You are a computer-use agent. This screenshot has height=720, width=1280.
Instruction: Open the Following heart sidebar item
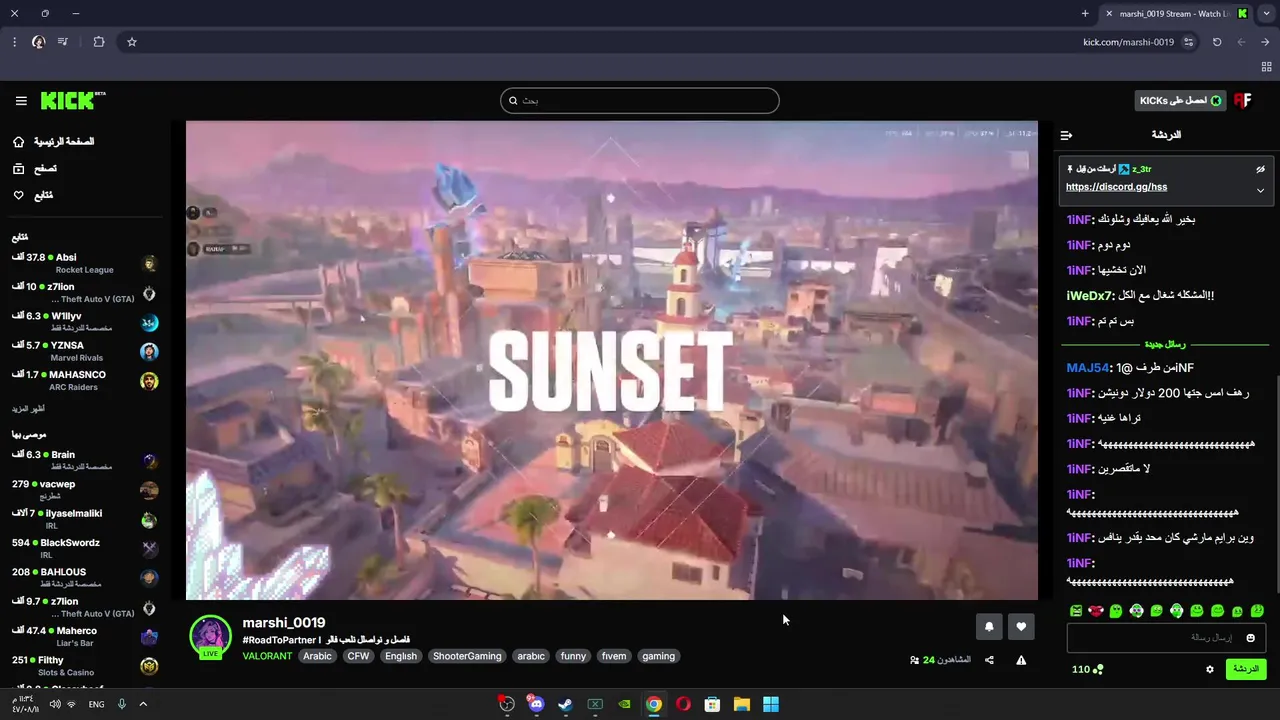coord(33,196)
